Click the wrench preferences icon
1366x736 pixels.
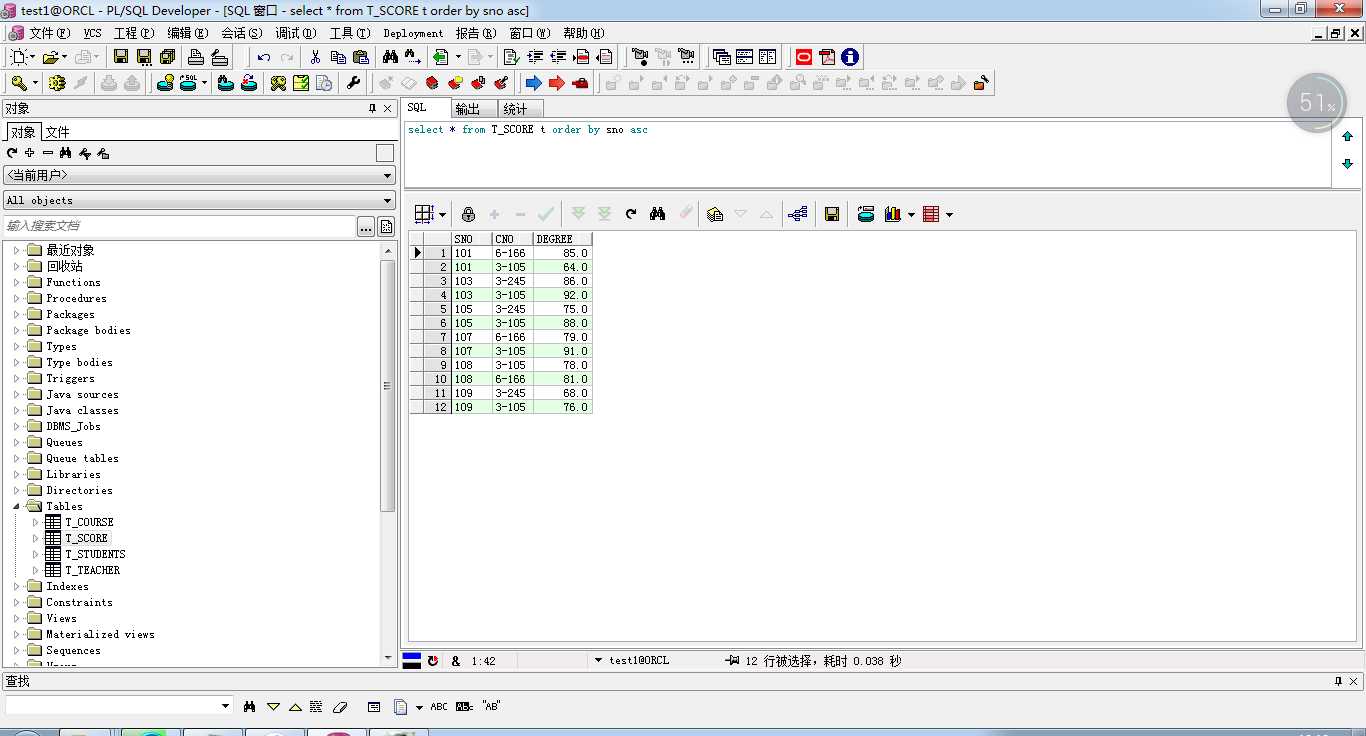353,83
